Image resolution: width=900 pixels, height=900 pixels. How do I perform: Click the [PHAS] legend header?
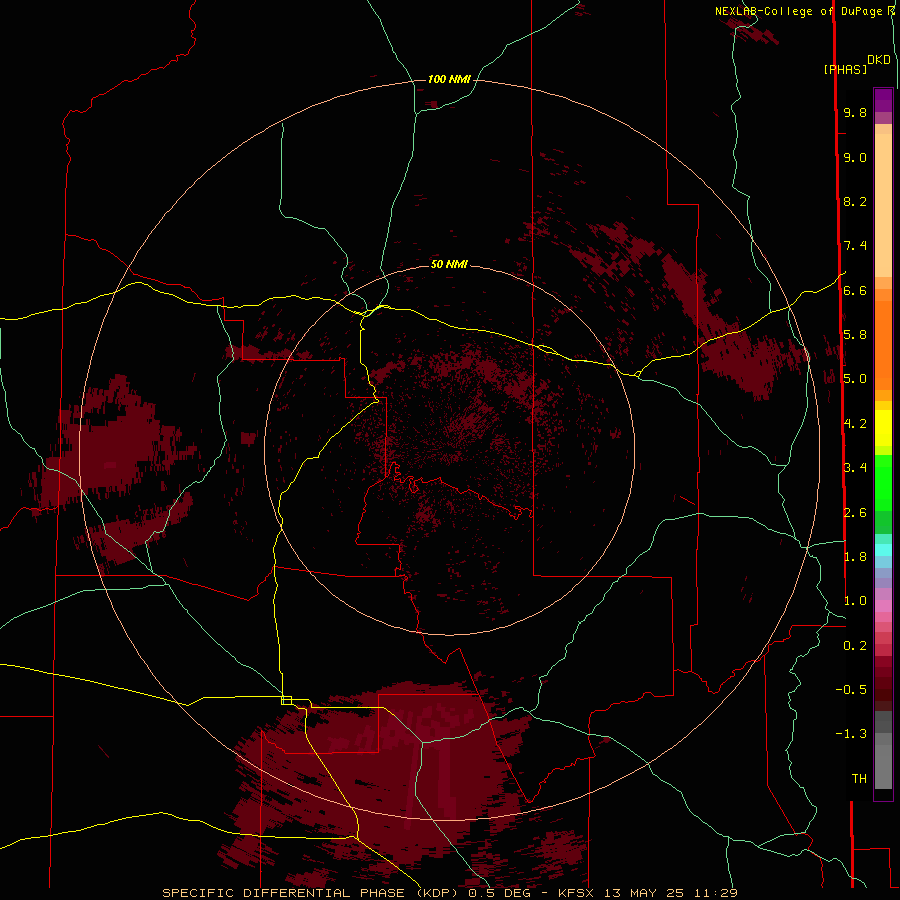click(x=845, y=69)
